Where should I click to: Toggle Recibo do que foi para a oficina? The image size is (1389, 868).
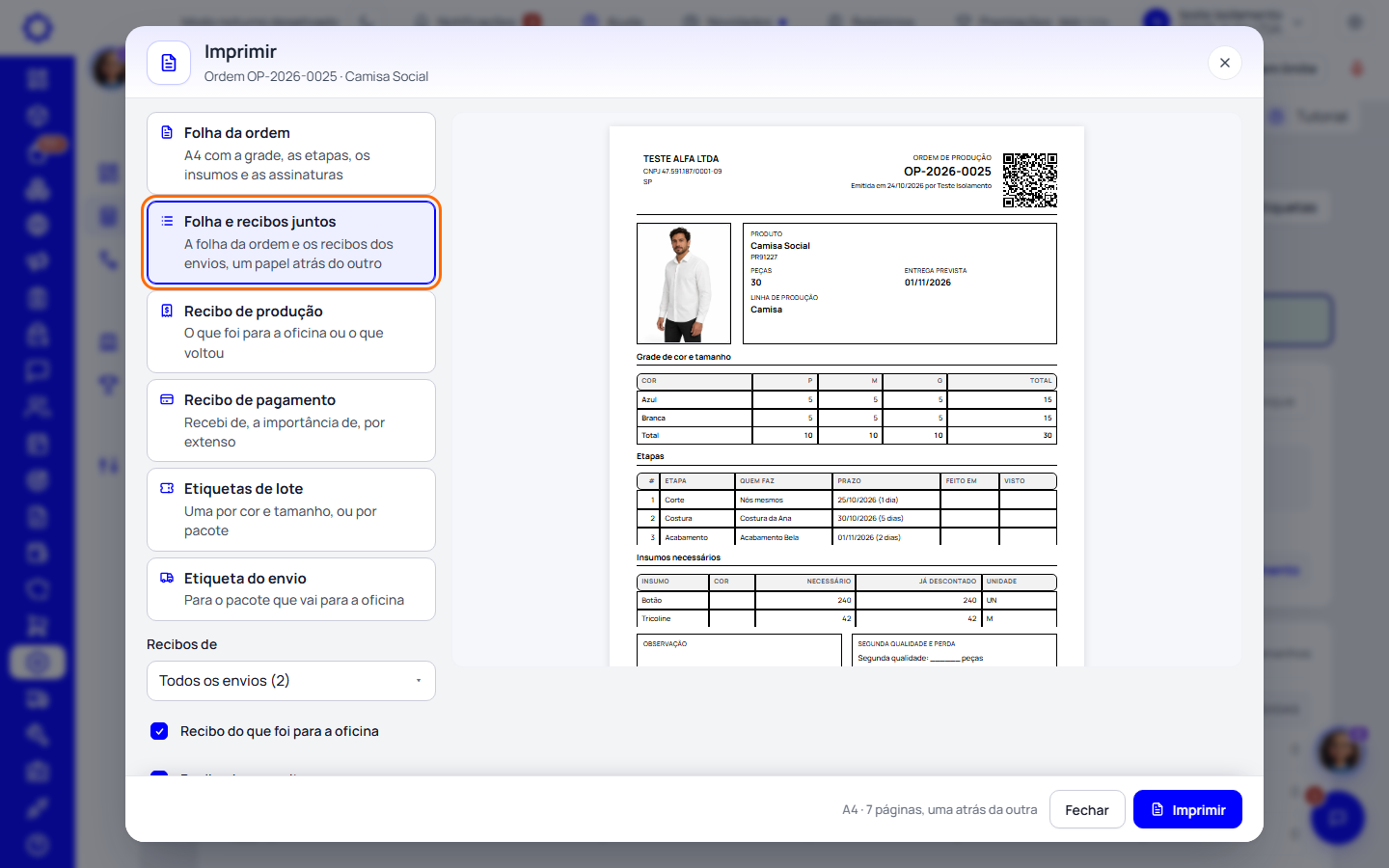point(159,731)
